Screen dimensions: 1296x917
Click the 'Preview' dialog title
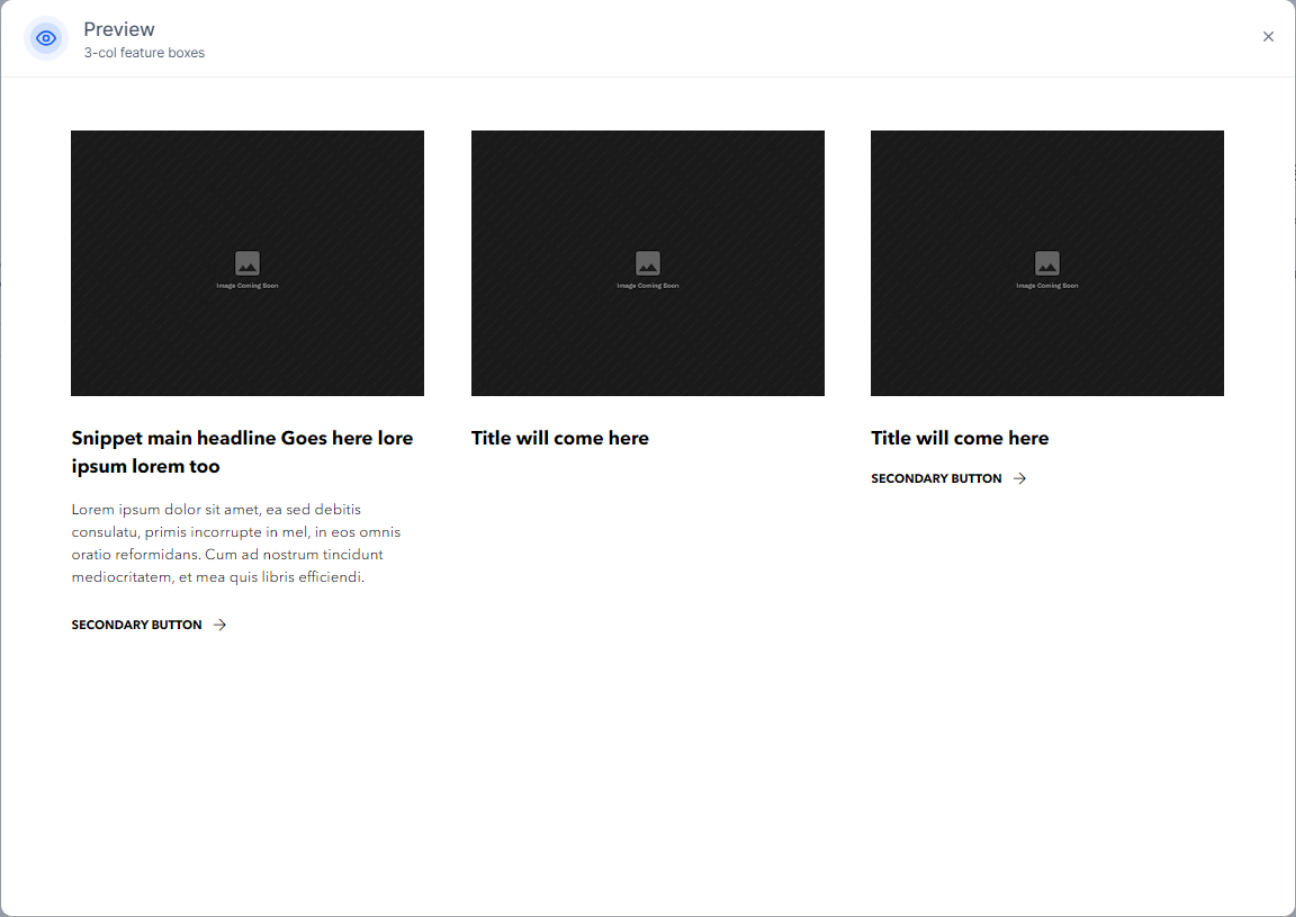[119, 29]
